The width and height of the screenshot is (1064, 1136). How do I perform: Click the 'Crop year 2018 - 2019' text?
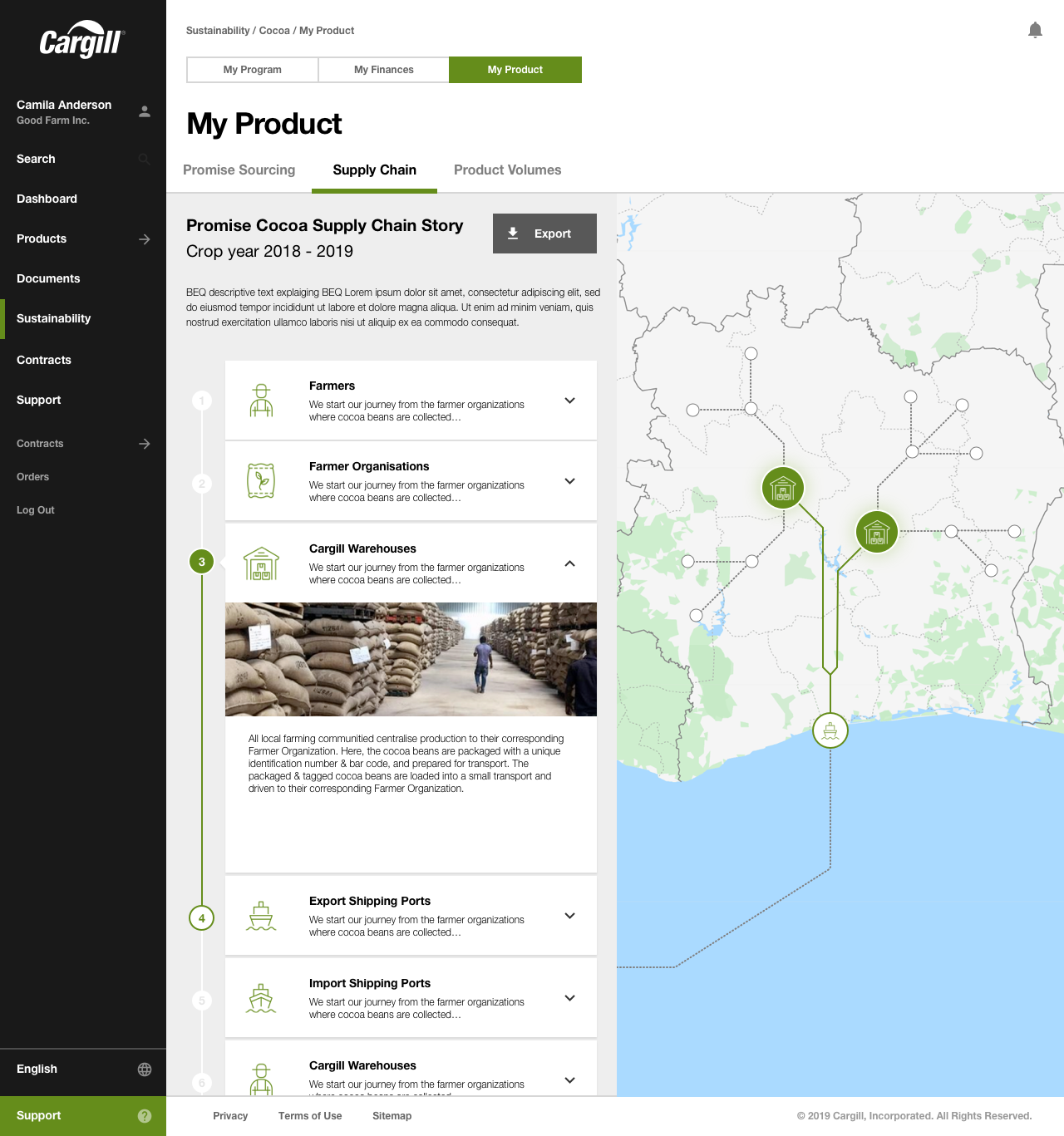click(269, 252)
